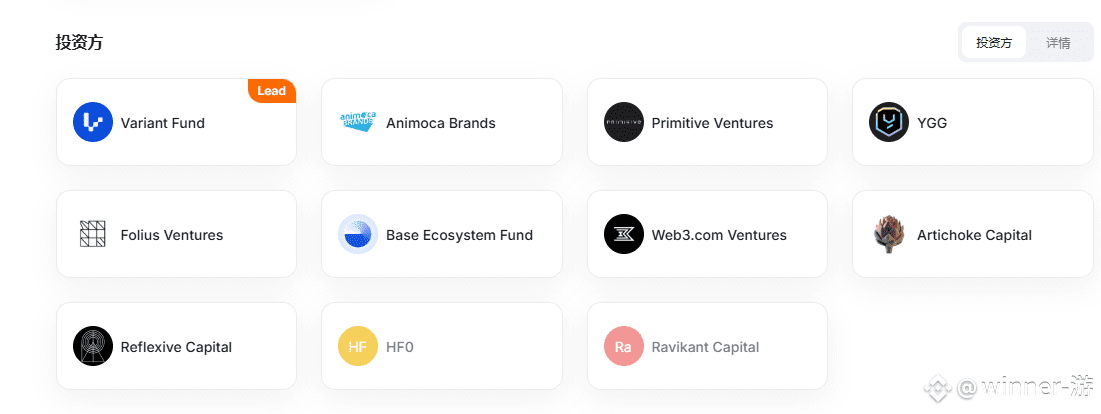Click the Artichoke Capital artichoke image
Screen dimensions: 1101x414
[x=889, y=234]
